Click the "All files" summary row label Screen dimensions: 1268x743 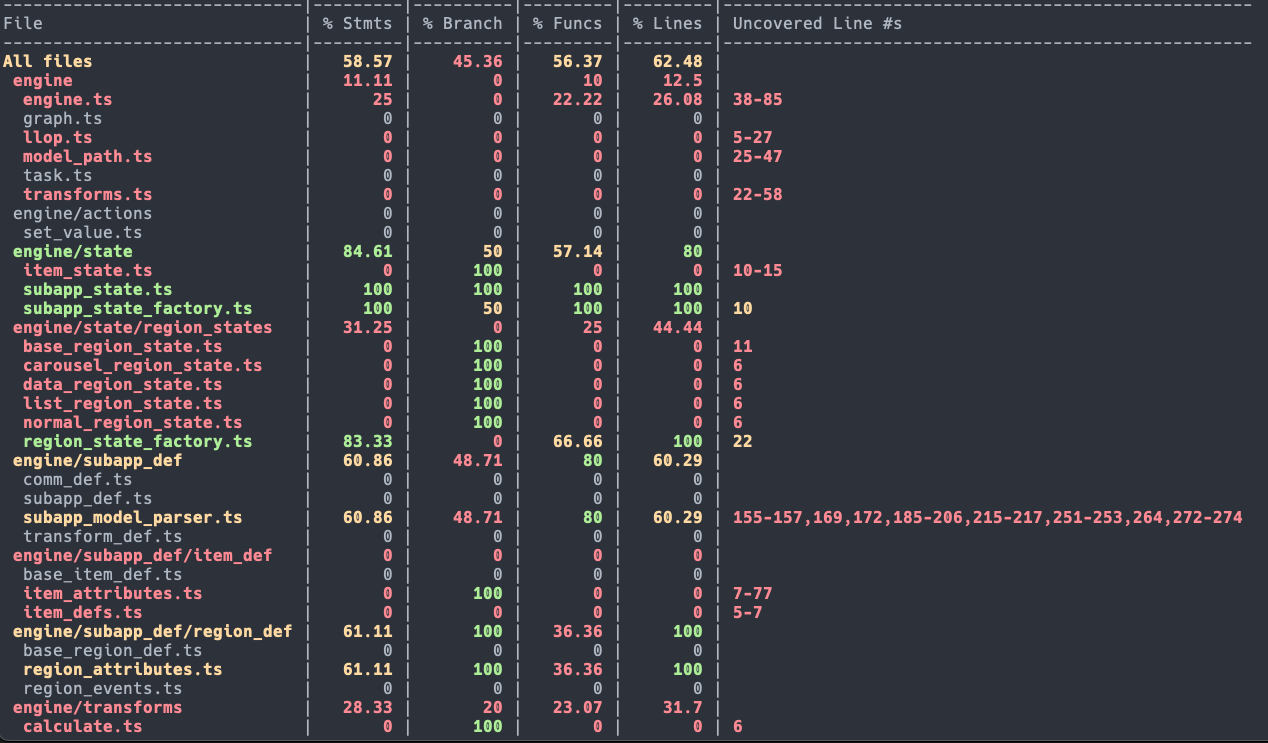[x=47, y=62]
